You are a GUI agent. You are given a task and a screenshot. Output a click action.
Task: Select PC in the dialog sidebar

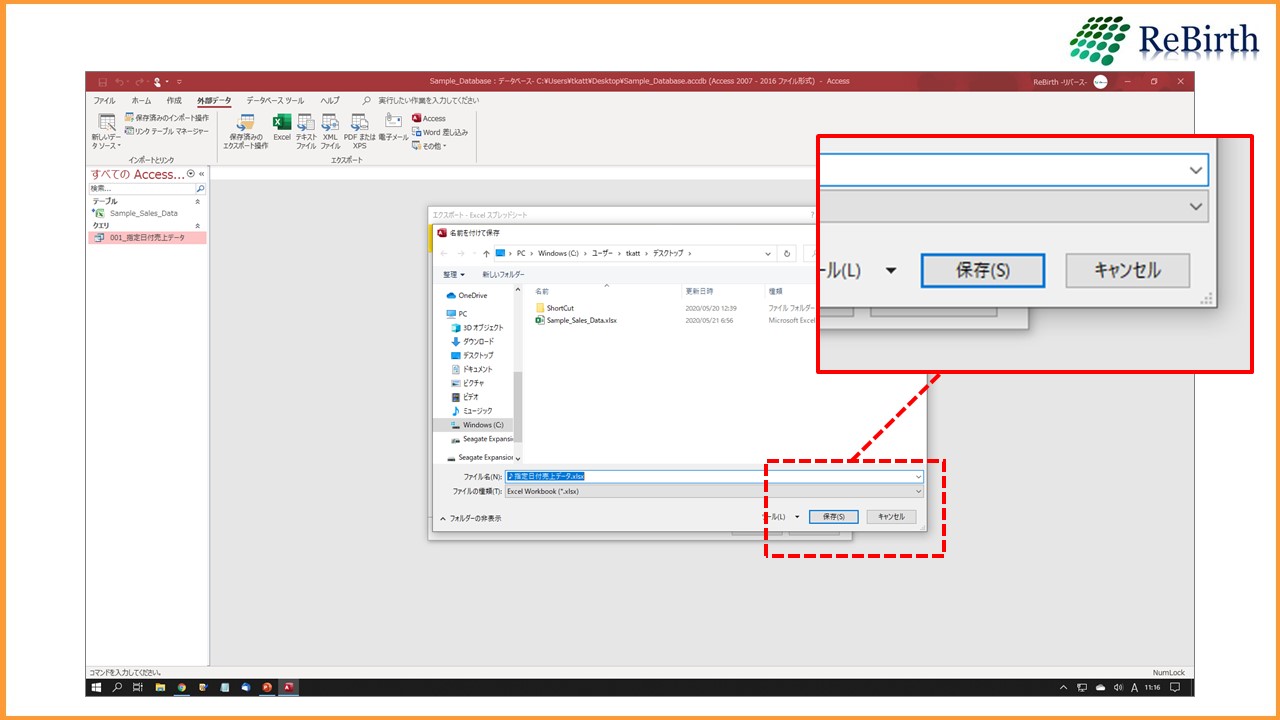click(x=463, y=314)
